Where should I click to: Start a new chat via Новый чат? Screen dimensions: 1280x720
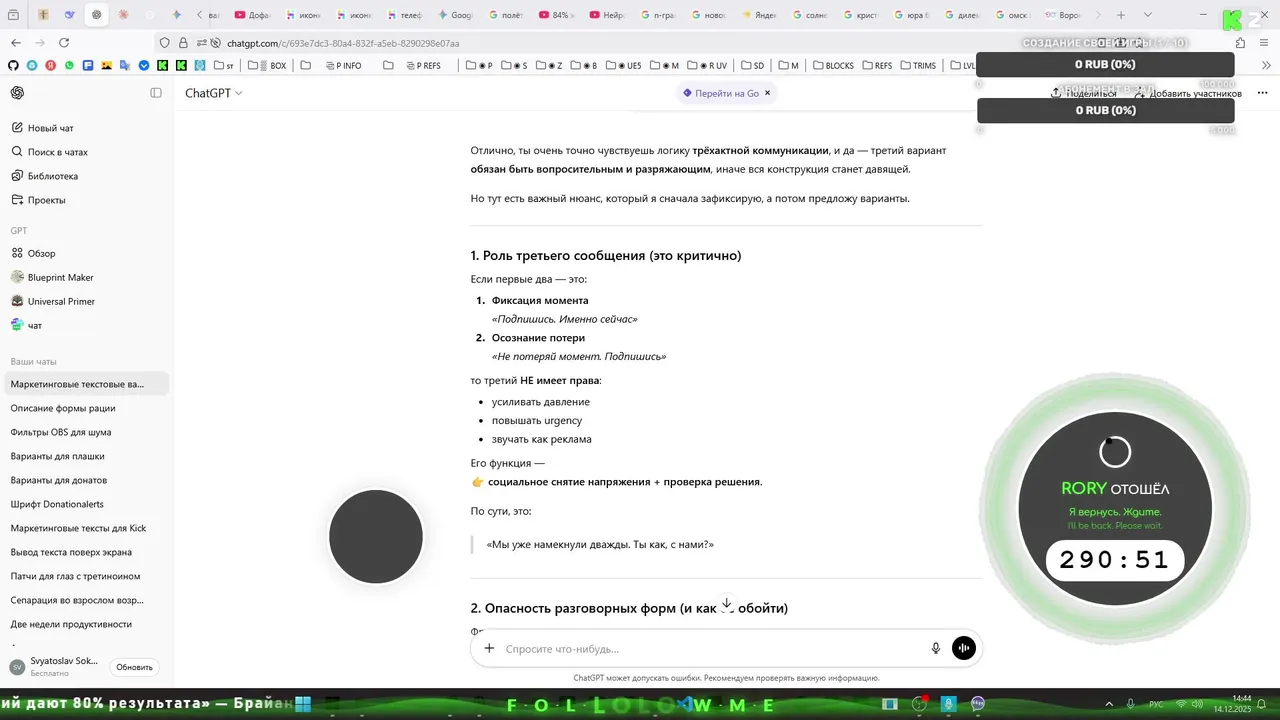click(42, 128)
